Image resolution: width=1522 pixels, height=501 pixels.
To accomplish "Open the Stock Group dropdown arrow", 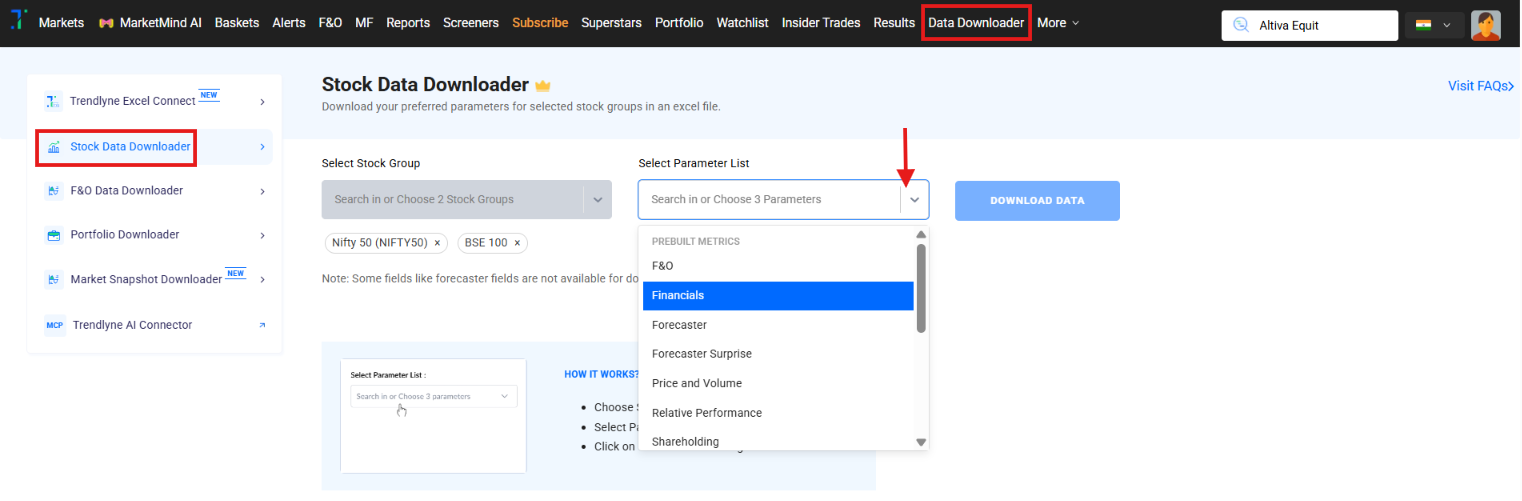I will (597, 200).
